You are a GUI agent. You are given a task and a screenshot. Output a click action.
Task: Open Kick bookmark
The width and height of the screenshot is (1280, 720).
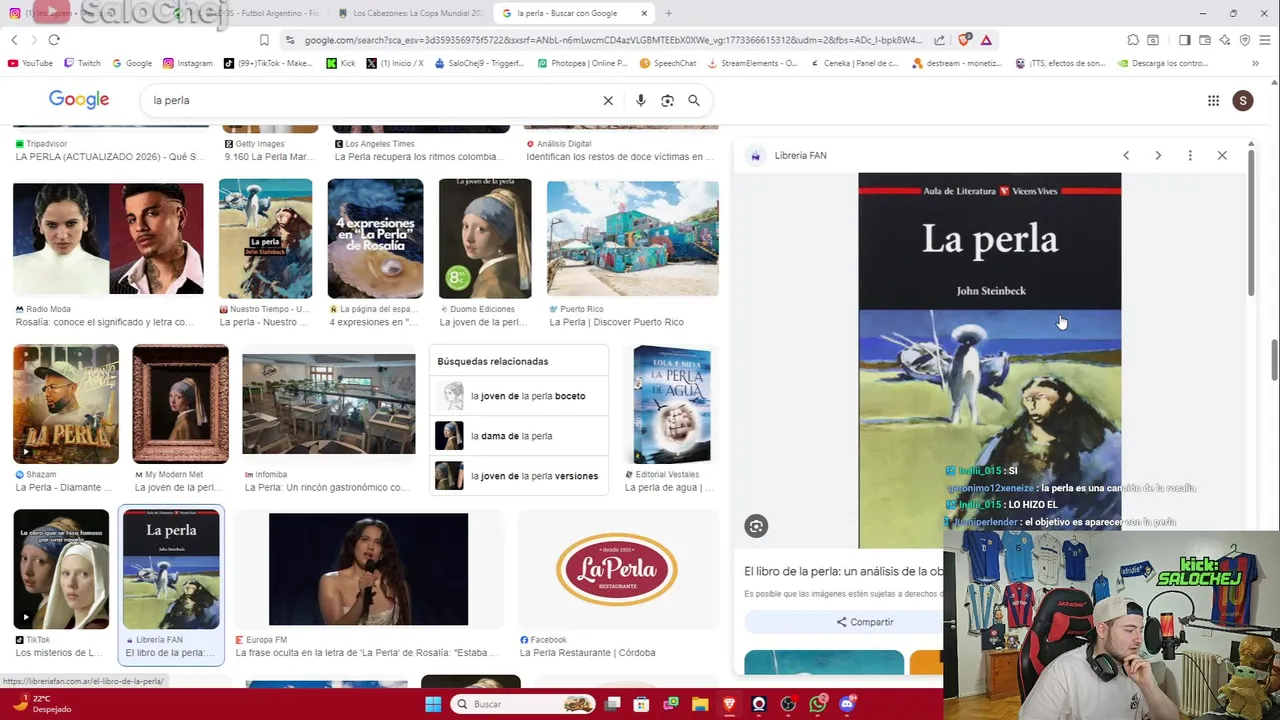340,63
